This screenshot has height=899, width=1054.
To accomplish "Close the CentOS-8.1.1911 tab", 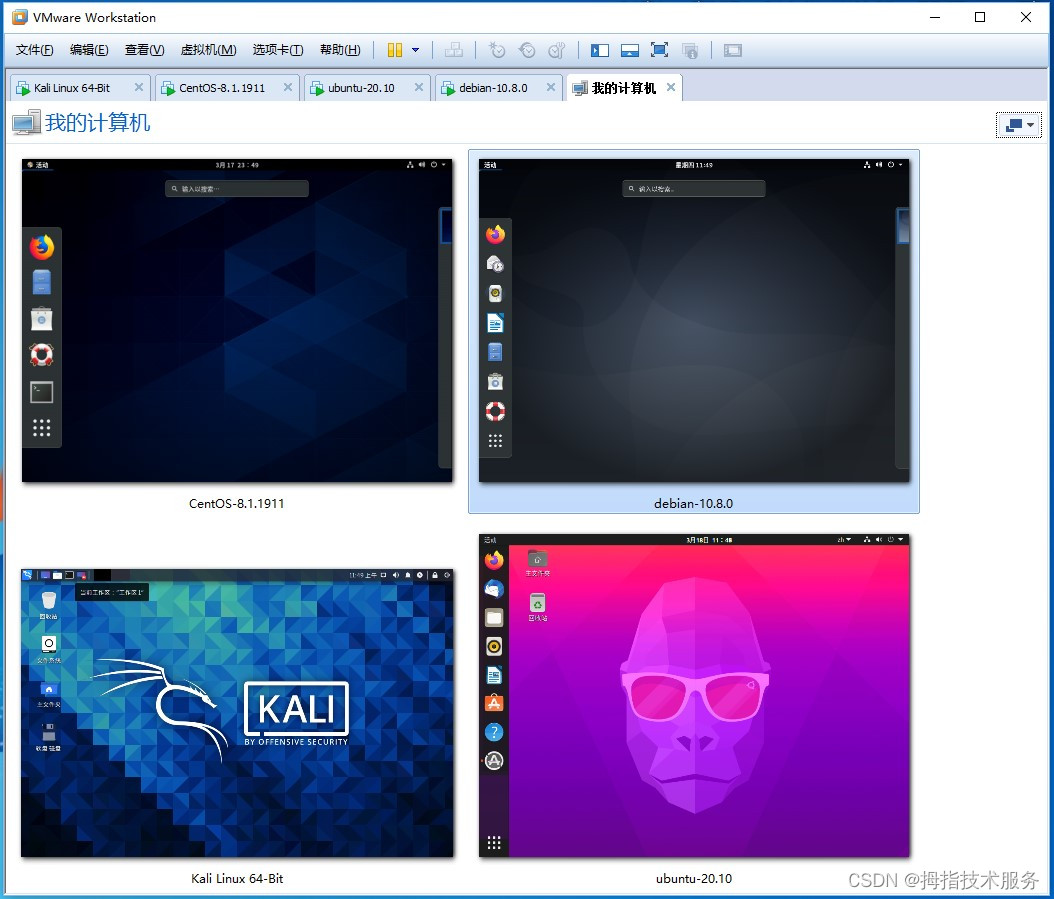I will 288,87.
